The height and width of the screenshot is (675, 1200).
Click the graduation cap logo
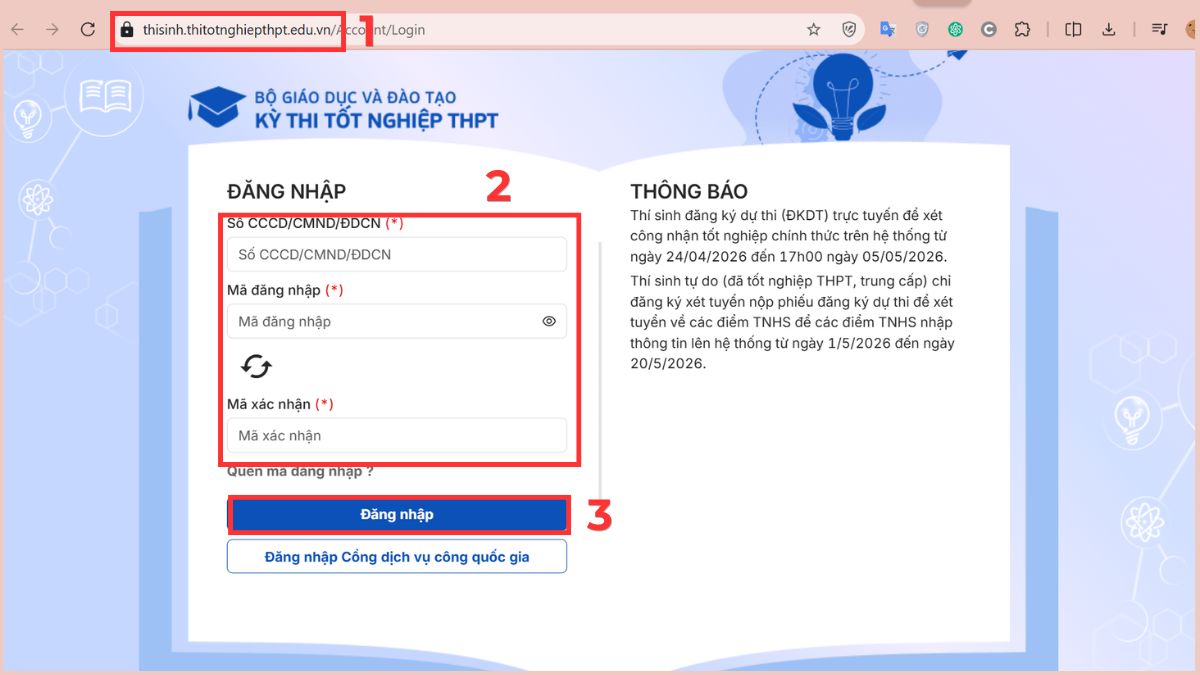(x=217, y=106)
